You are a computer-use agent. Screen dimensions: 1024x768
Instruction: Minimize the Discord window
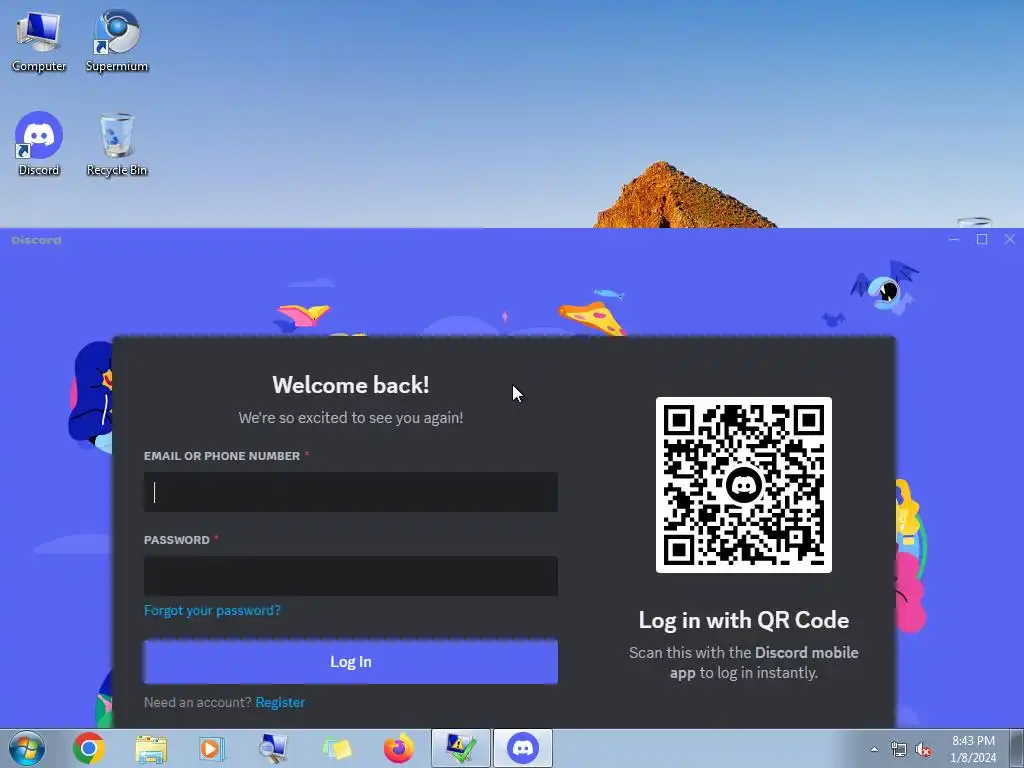click(954, 240)
